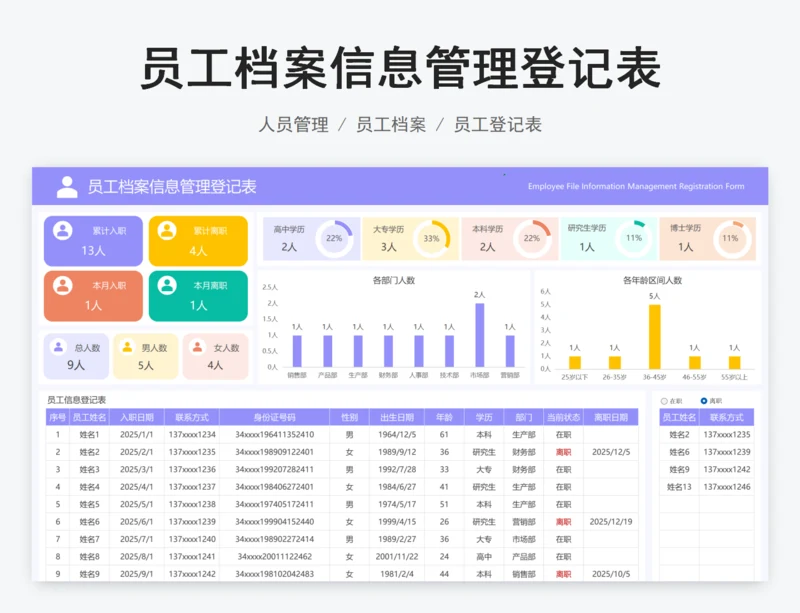This screenshot has height=613, width=800.
Task: Click the avatar icon on 本月入职 card
Action: point(63,285)
